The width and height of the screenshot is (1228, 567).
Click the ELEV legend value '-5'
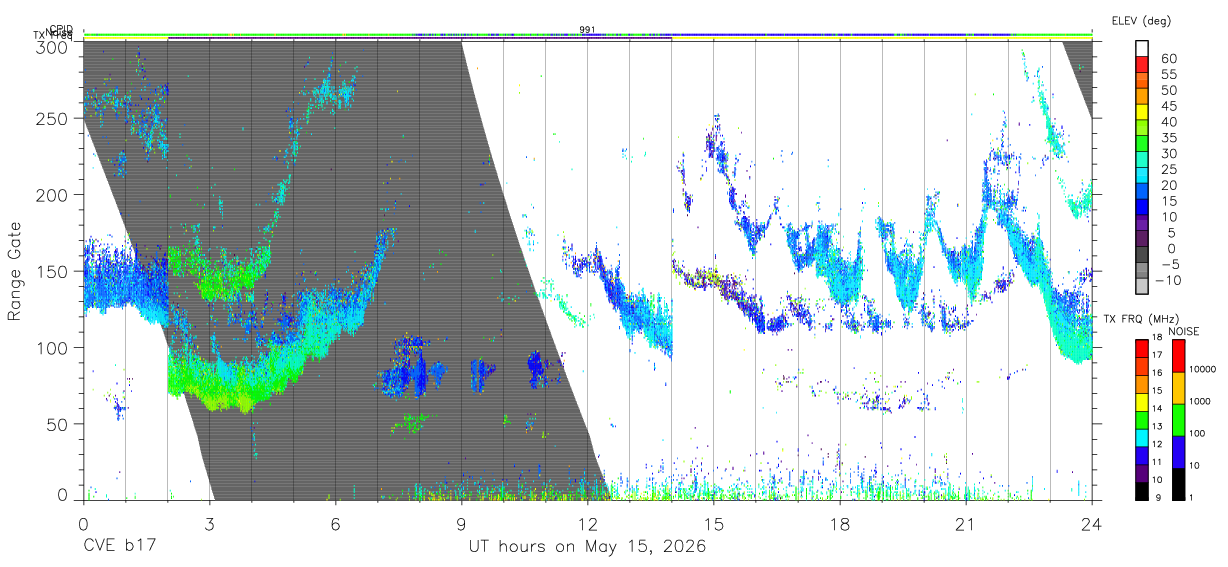click(1168, 264)
